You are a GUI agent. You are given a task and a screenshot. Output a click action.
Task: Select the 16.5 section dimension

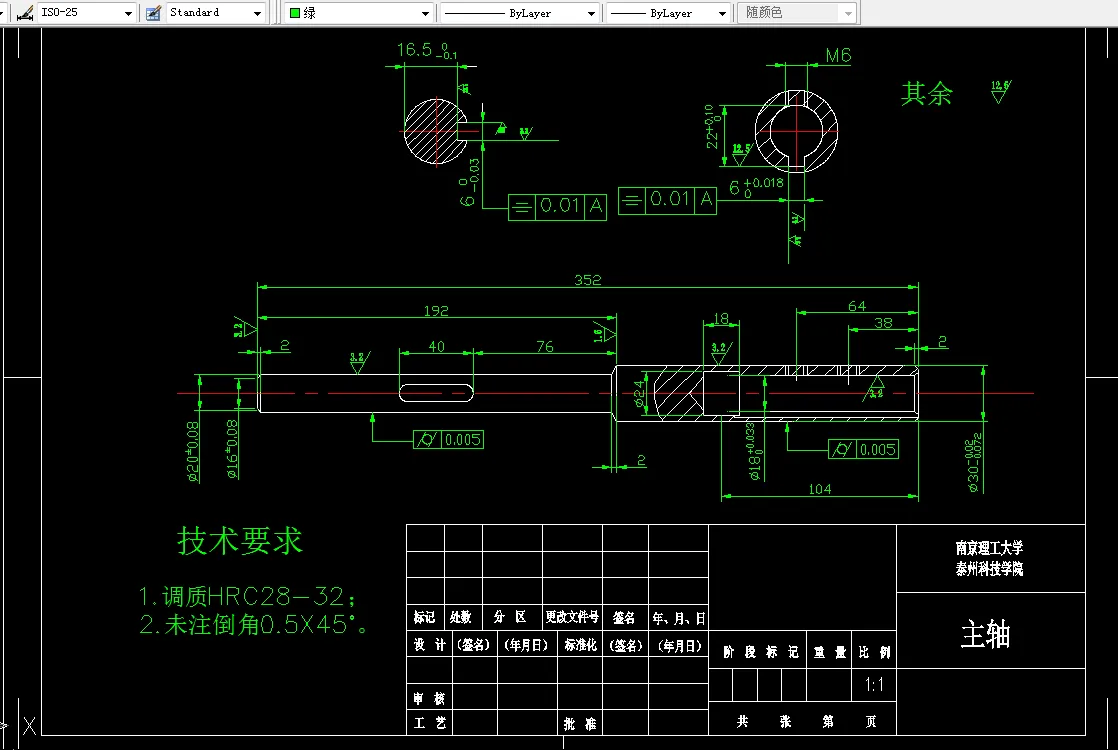427,50
